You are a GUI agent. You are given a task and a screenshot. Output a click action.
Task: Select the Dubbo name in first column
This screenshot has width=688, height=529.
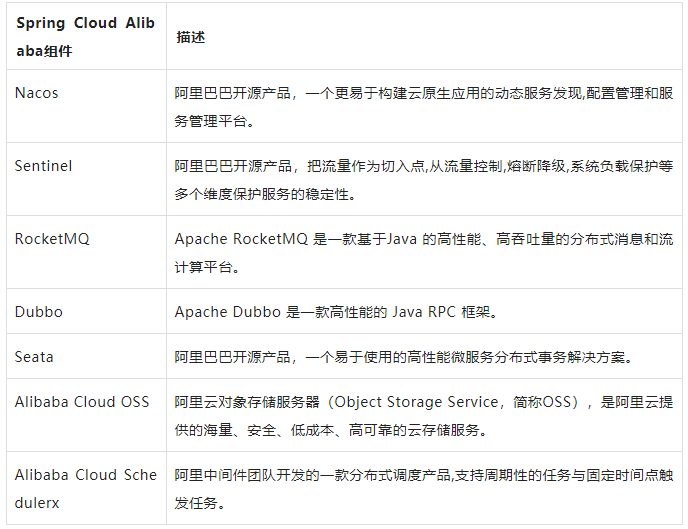(x=39, y=312)
